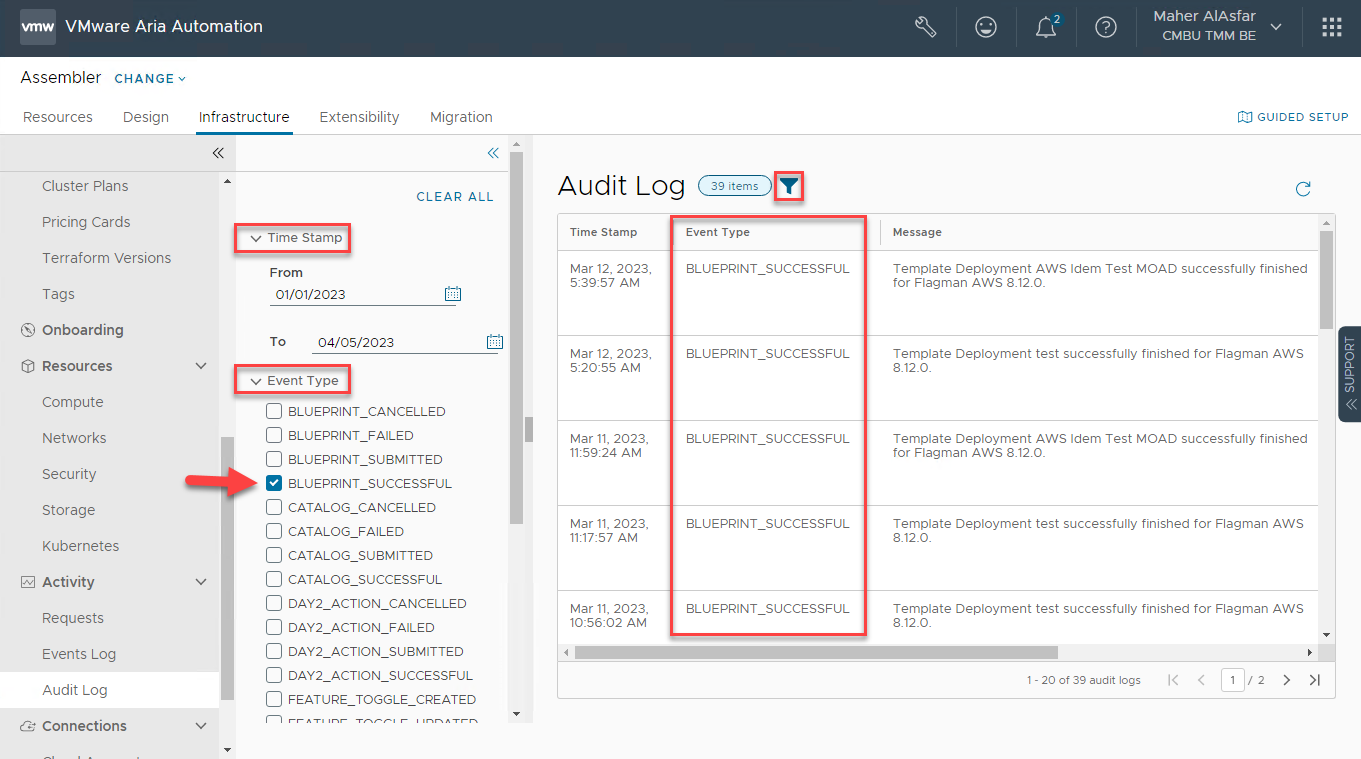Viewport: 1361px width, 759px height.
Task: Click the filter funnel icon beside Audit Log
Action: [789, 186]
